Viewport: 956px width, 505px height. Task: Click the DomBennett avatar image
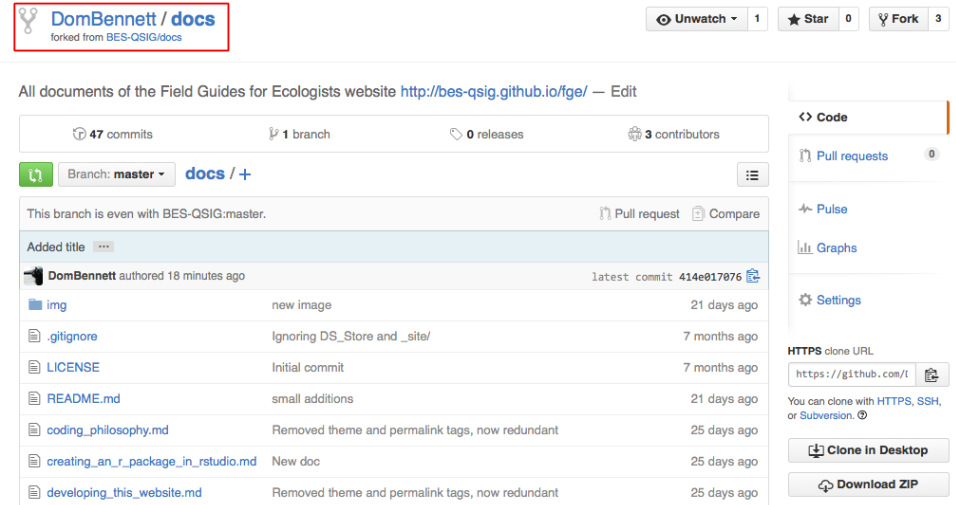[x=34, y=276]
